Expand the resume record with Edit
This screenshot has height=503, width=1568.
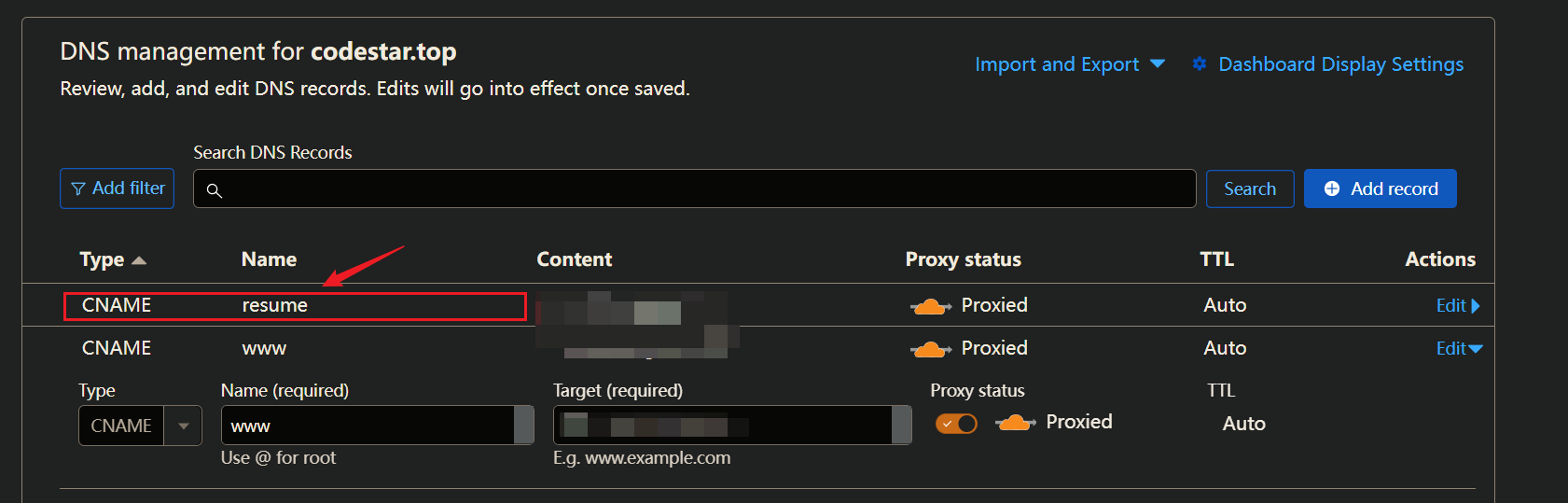[1458, 305]
